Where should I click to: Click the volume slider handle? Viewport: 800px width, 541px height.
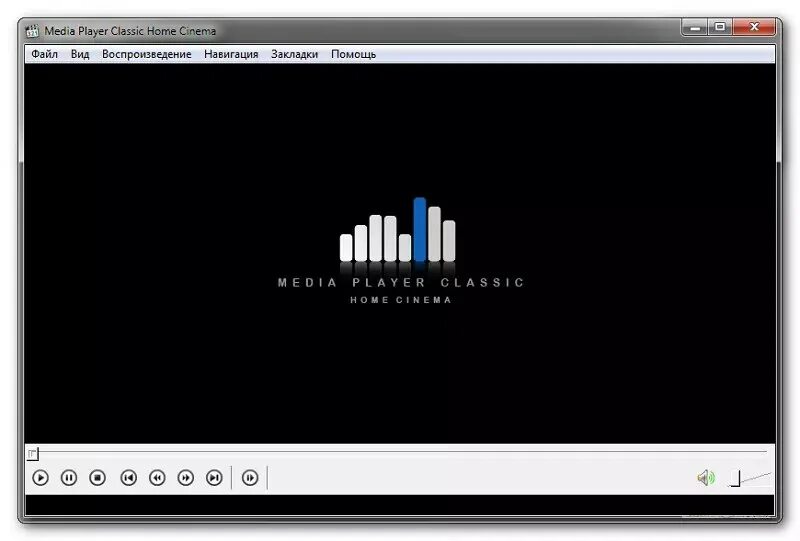735,478
